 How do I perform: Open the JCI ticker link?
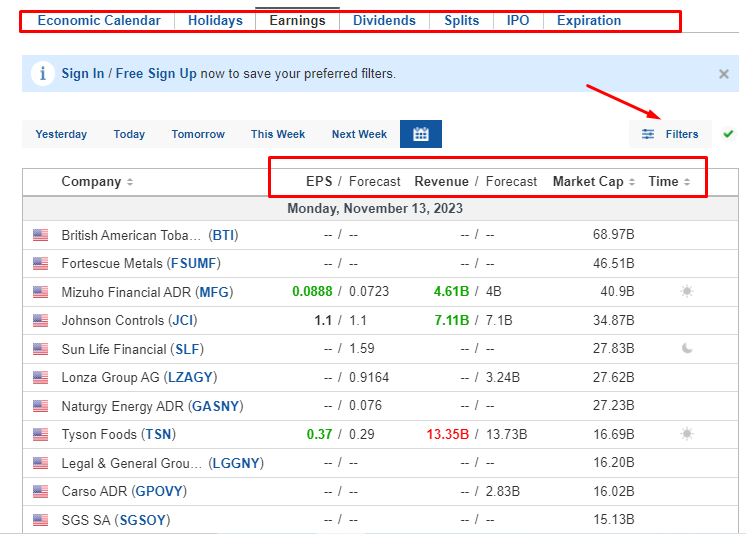pos(183,320)
